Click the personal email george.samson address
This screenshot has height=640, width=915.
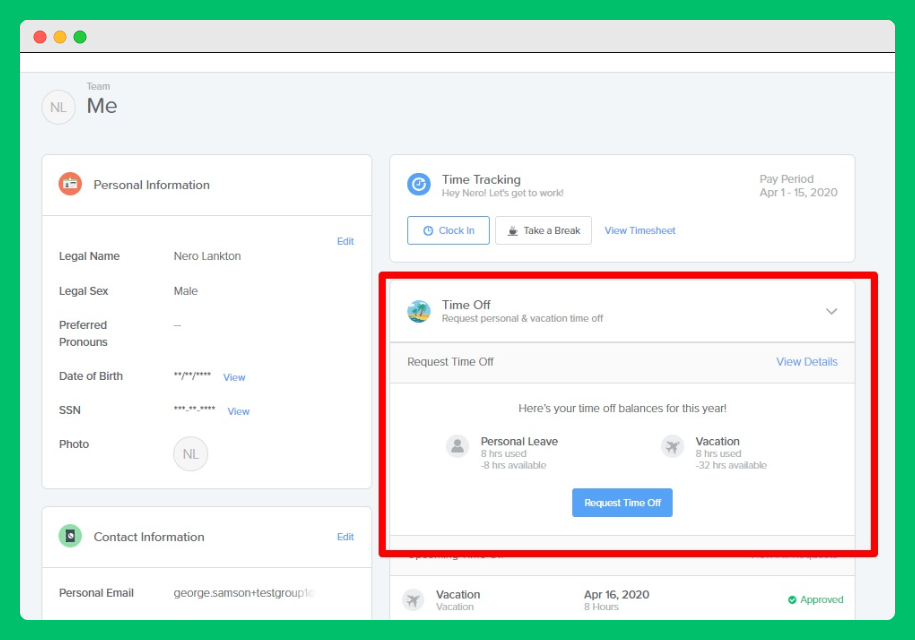[244, 593]
